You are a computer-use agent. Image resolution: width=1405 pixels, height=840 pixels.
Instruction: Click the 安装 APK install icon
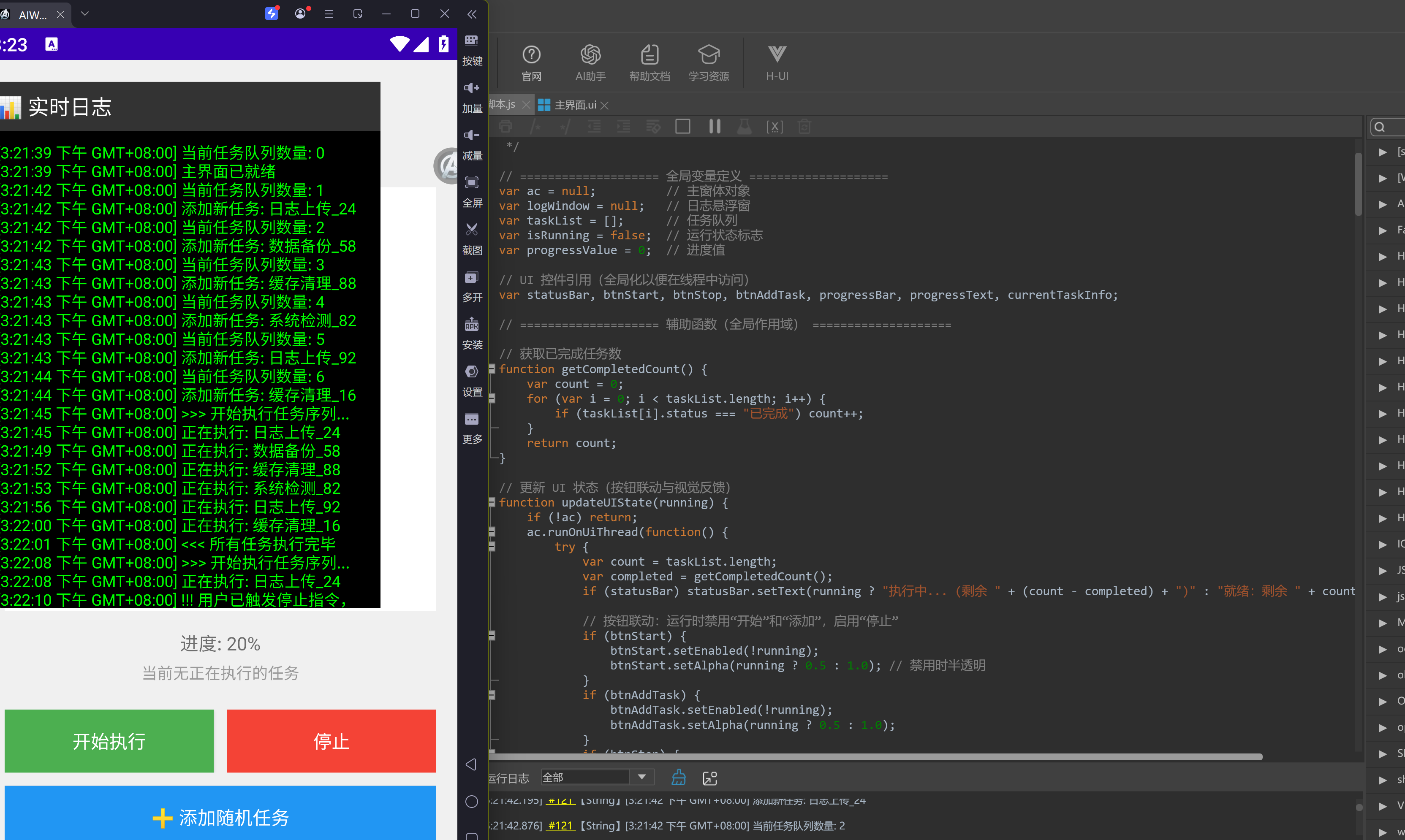tap(472, 333)
